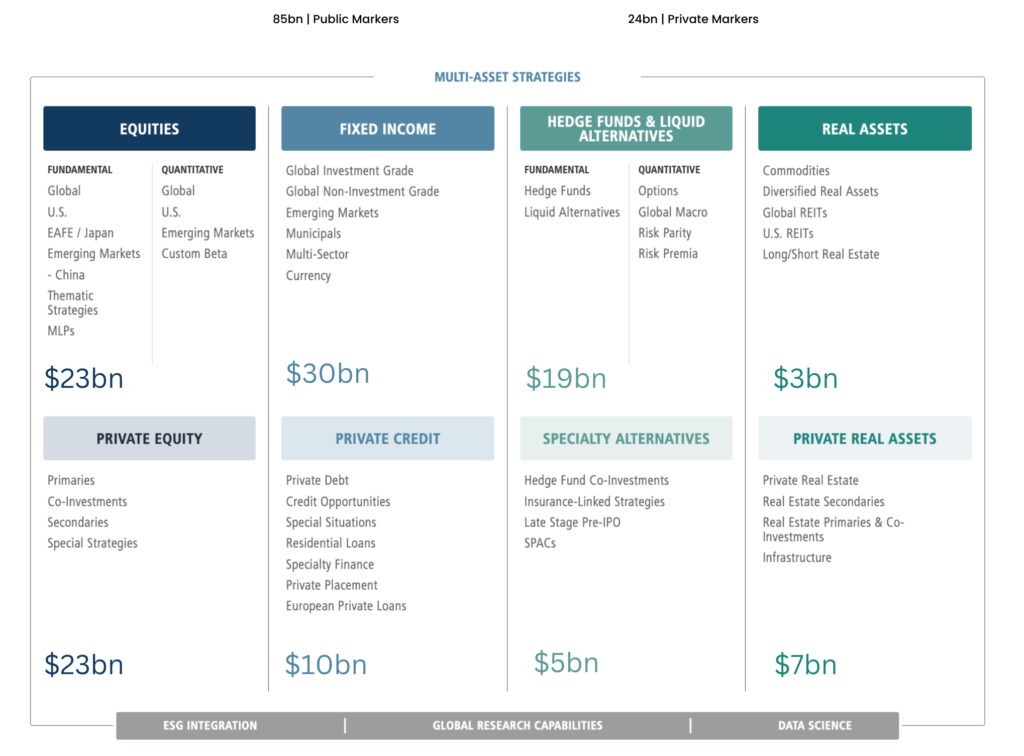Select the Private Equity header
The width and height of the screenshot is (1024, 756).
(149, 438)
